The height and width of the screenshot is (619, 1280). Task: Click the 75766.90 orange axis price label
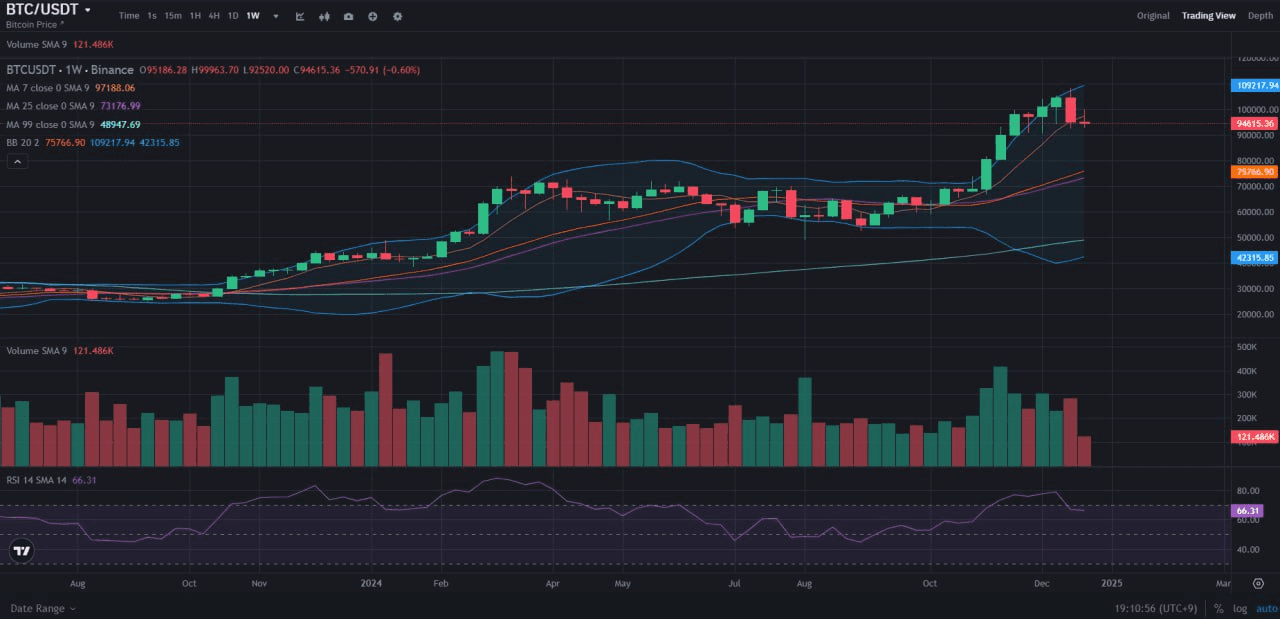click(1253, 172)
